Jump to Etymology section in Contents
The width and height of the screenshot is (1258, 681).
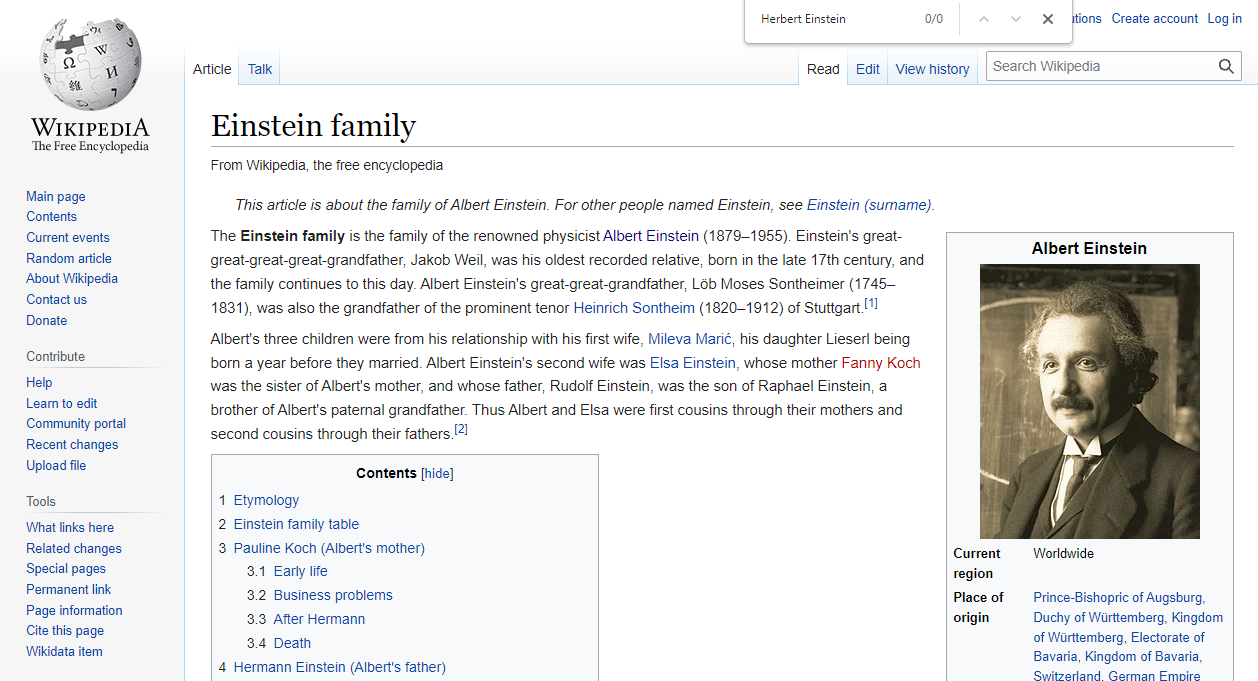(x=266, y=500)
